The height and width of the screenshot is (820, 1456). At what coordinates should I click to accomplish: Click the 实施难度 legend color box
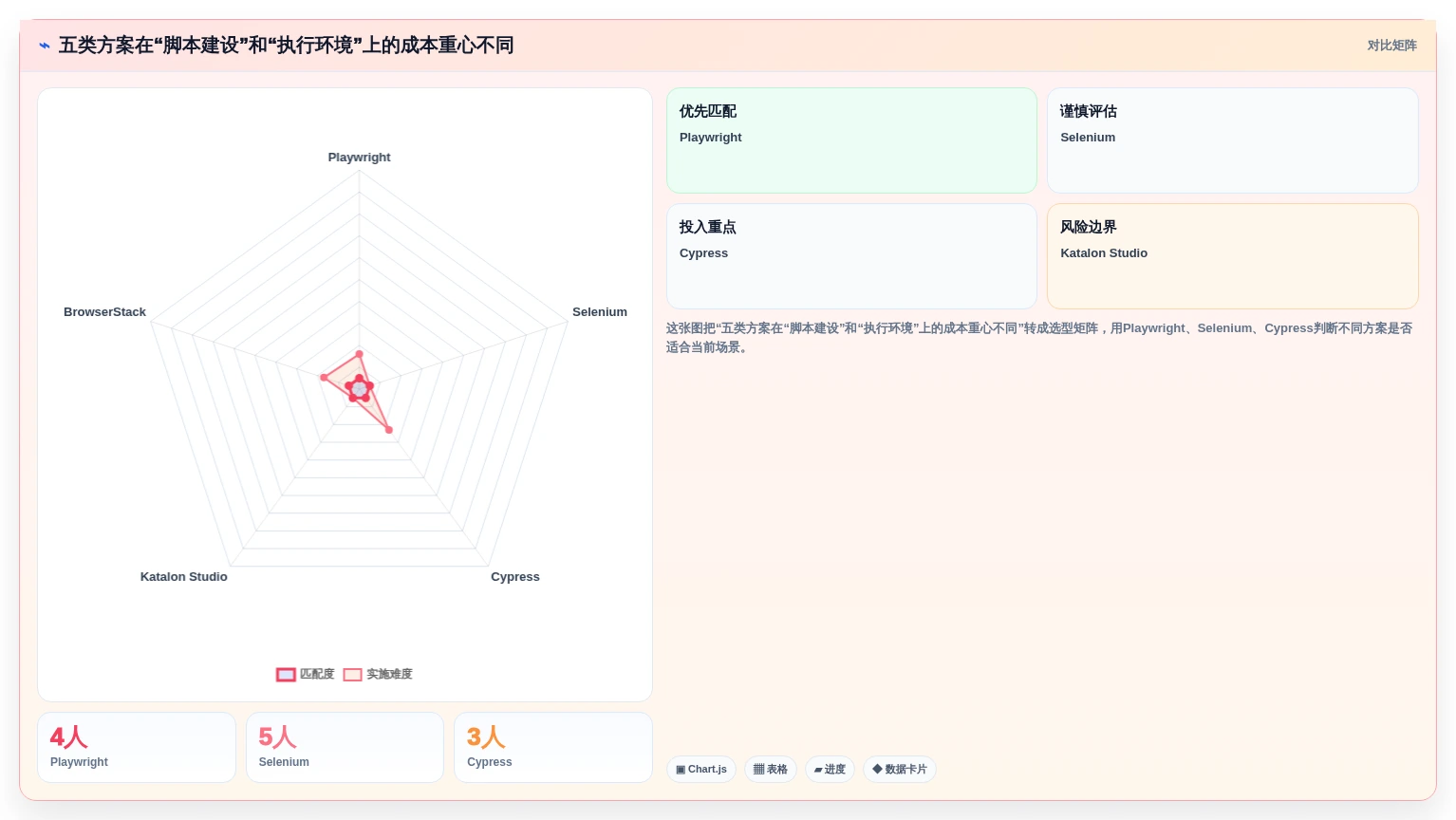(352, 675)
